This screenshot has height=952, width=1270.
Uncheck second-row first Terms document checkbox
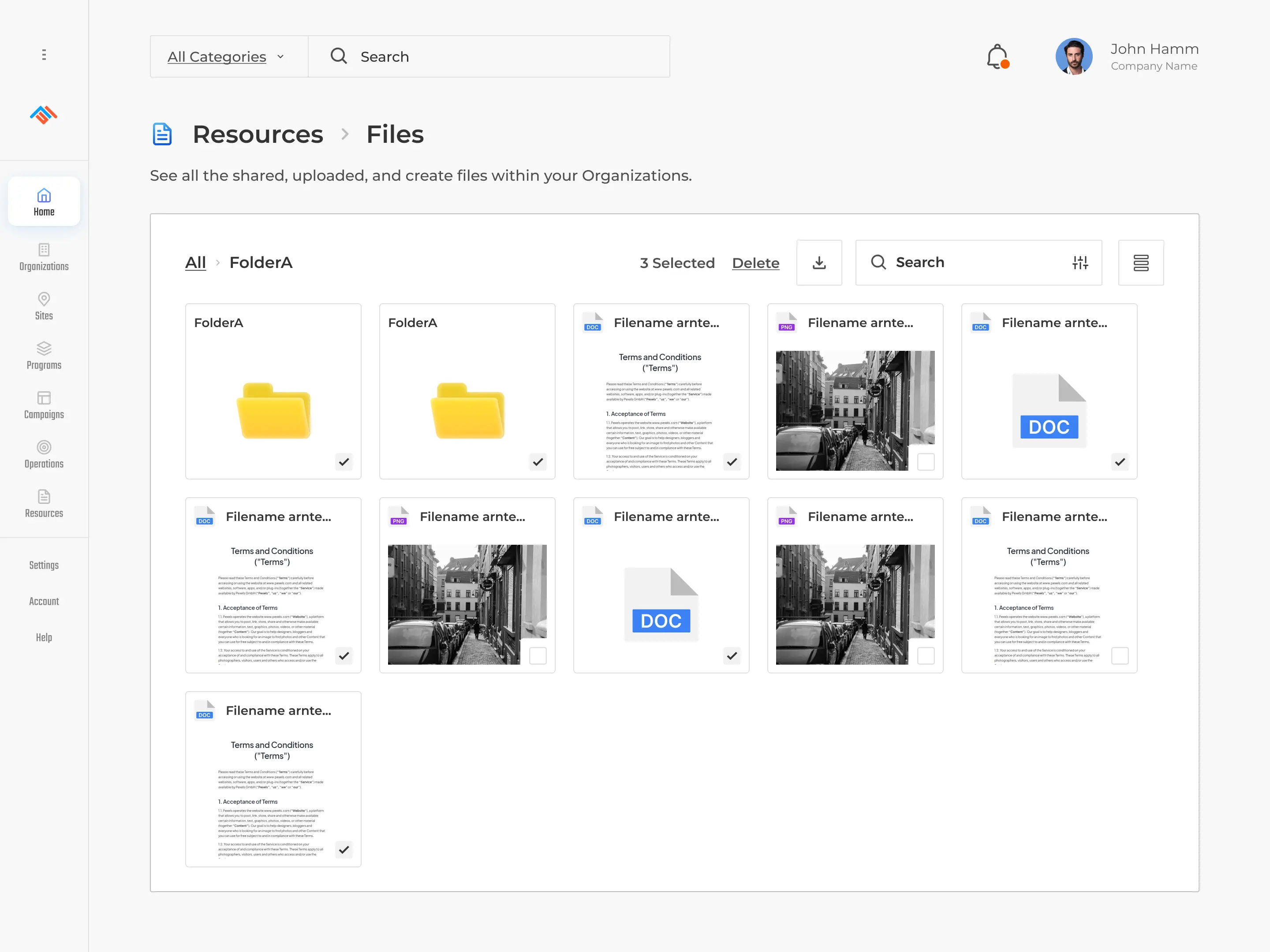[344, 656]
